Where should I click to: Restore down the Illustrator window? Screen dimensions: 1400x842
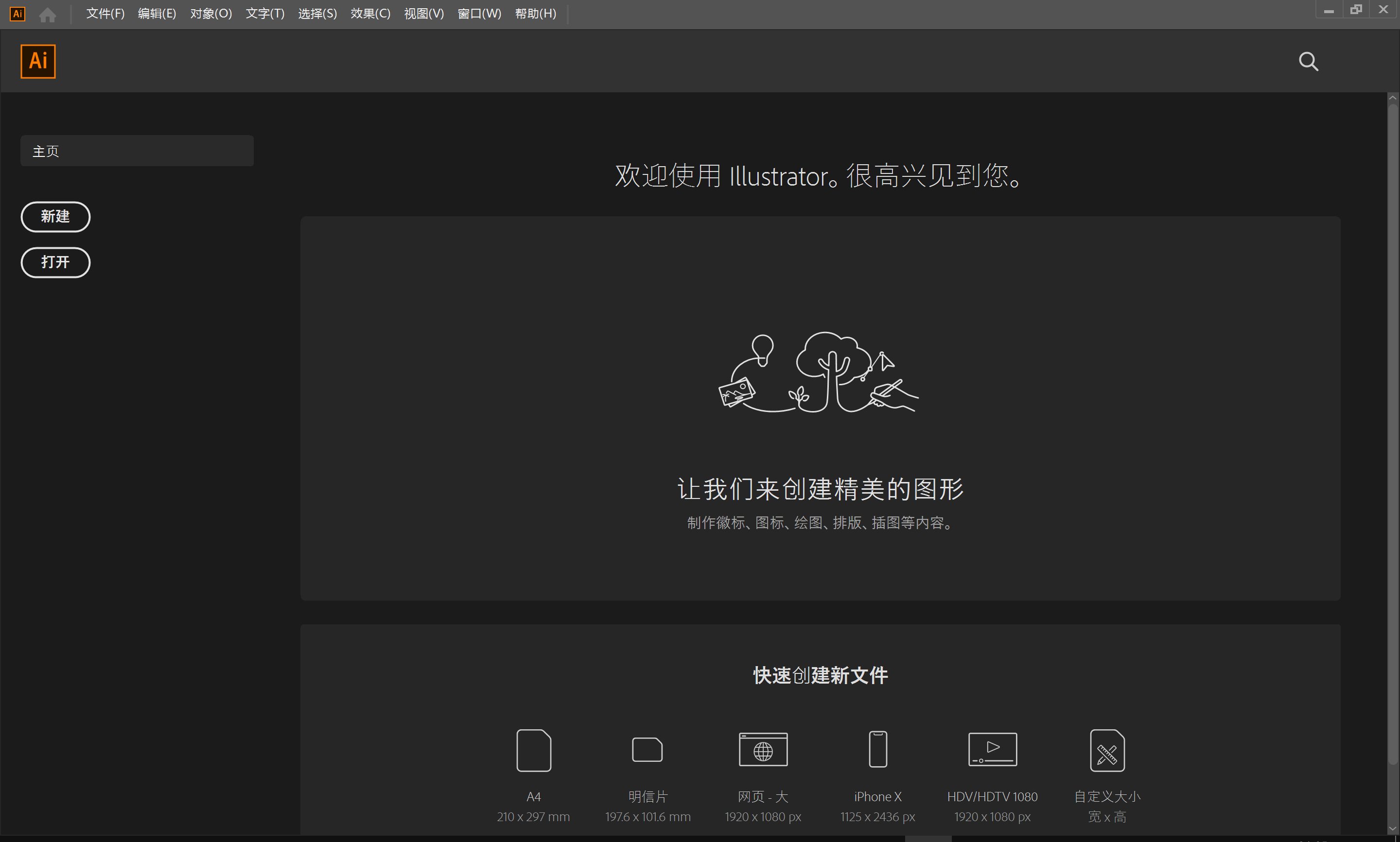[x=1356, y=10]
